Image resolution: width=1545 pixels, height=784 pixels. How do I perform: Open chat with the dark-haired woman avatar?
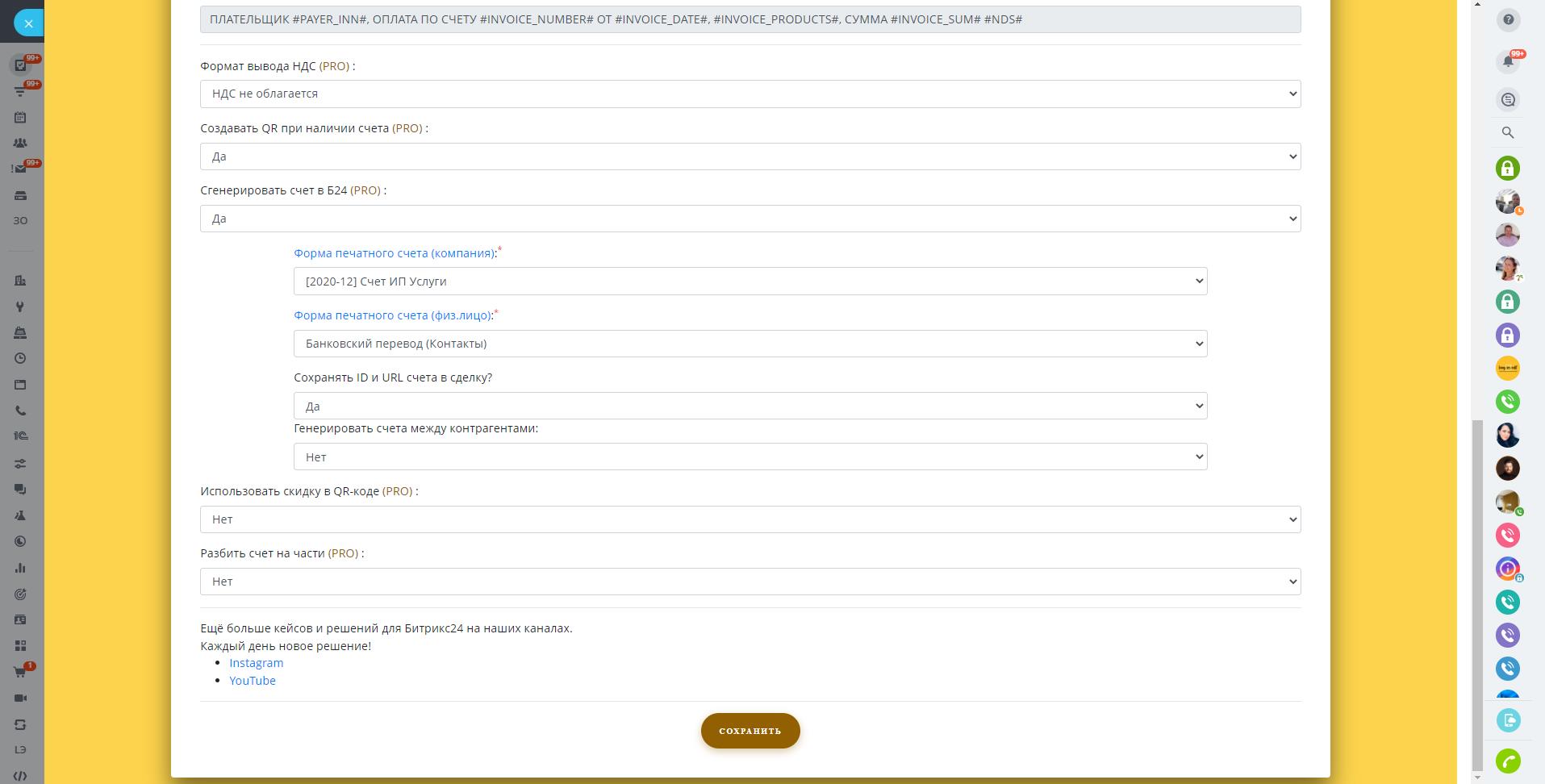point(1508,435)
